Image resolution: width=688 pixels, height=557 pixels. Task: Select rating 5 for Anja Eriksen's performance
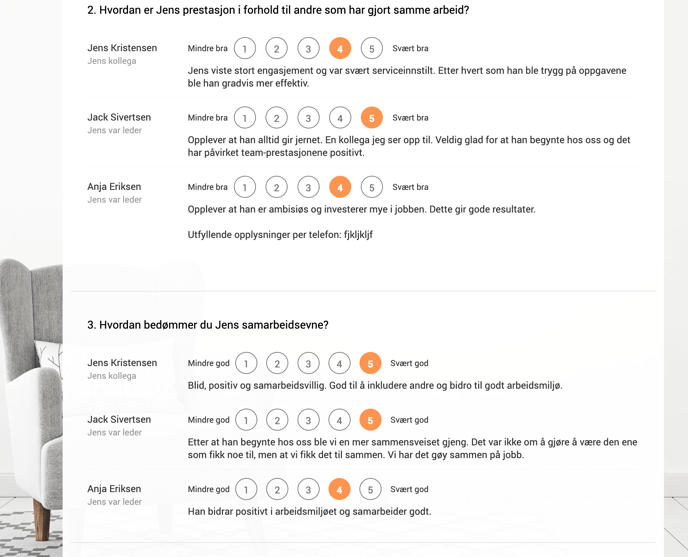[372, 187]
